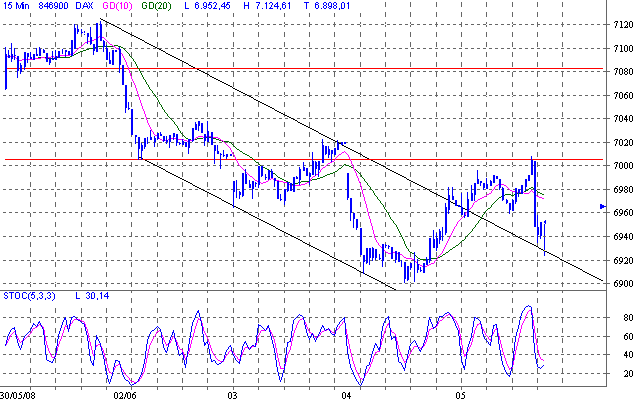Click the 7060 price axis label
This screenshot has width=637, height=404.
(x=624, y=96)
